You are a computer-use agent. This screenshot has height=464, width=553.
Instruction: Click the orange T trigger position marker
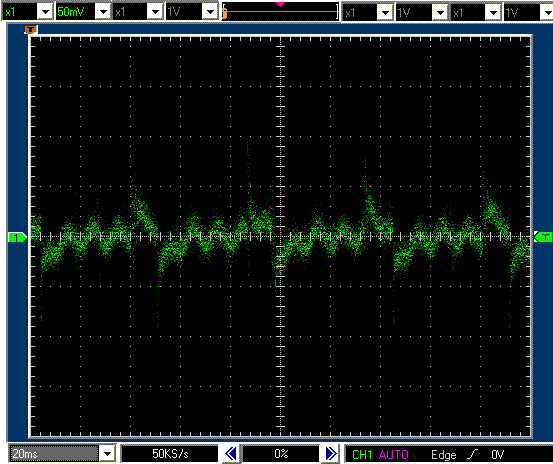[31, 30]
